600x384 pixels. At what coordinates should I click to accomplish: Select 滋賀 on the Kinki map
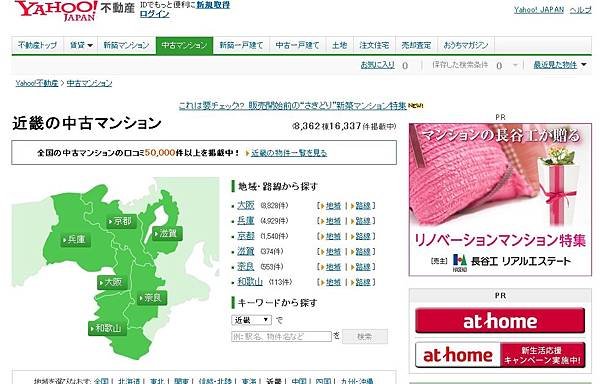point(167,233)
